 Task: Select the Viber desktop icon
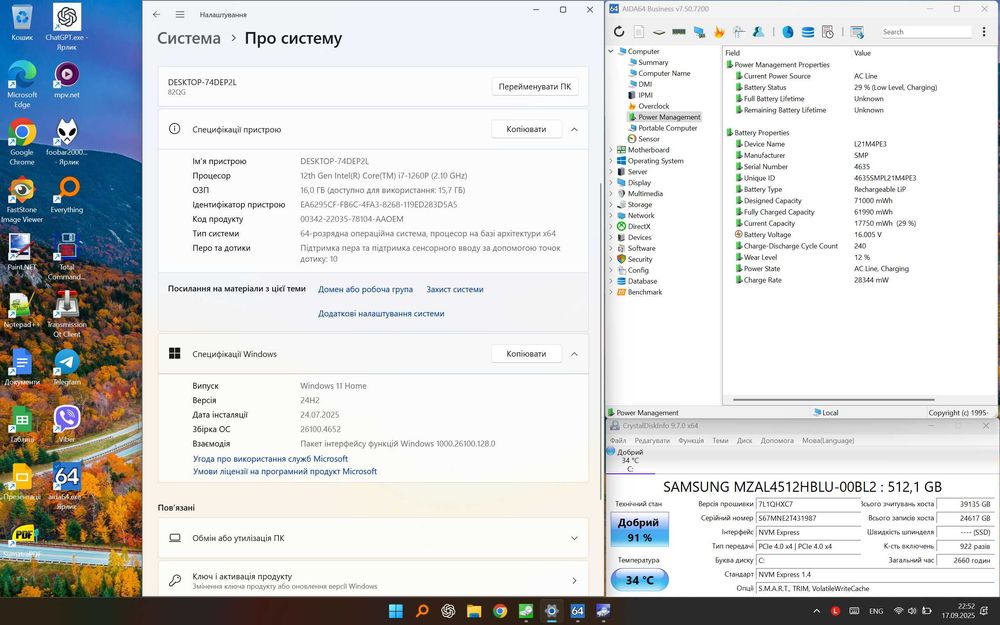pos(66,423)
